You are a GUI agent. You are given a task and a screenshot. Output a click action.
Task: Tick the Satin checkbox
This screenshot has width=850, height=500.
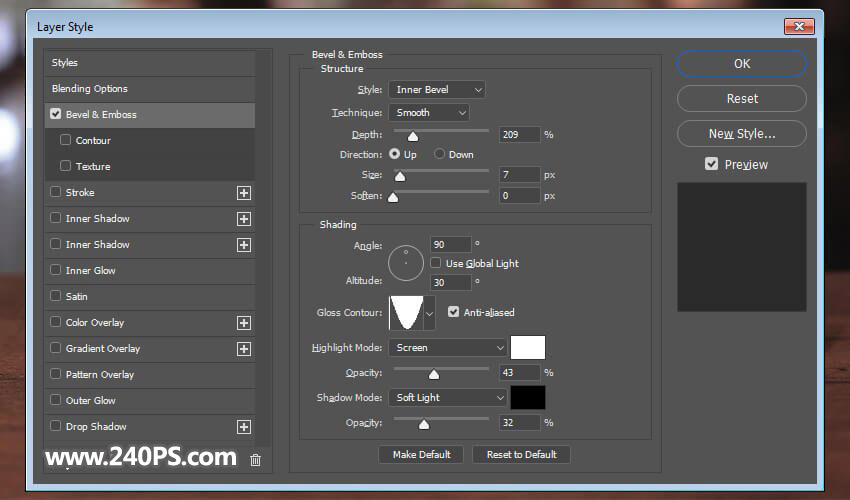[55, 296]
